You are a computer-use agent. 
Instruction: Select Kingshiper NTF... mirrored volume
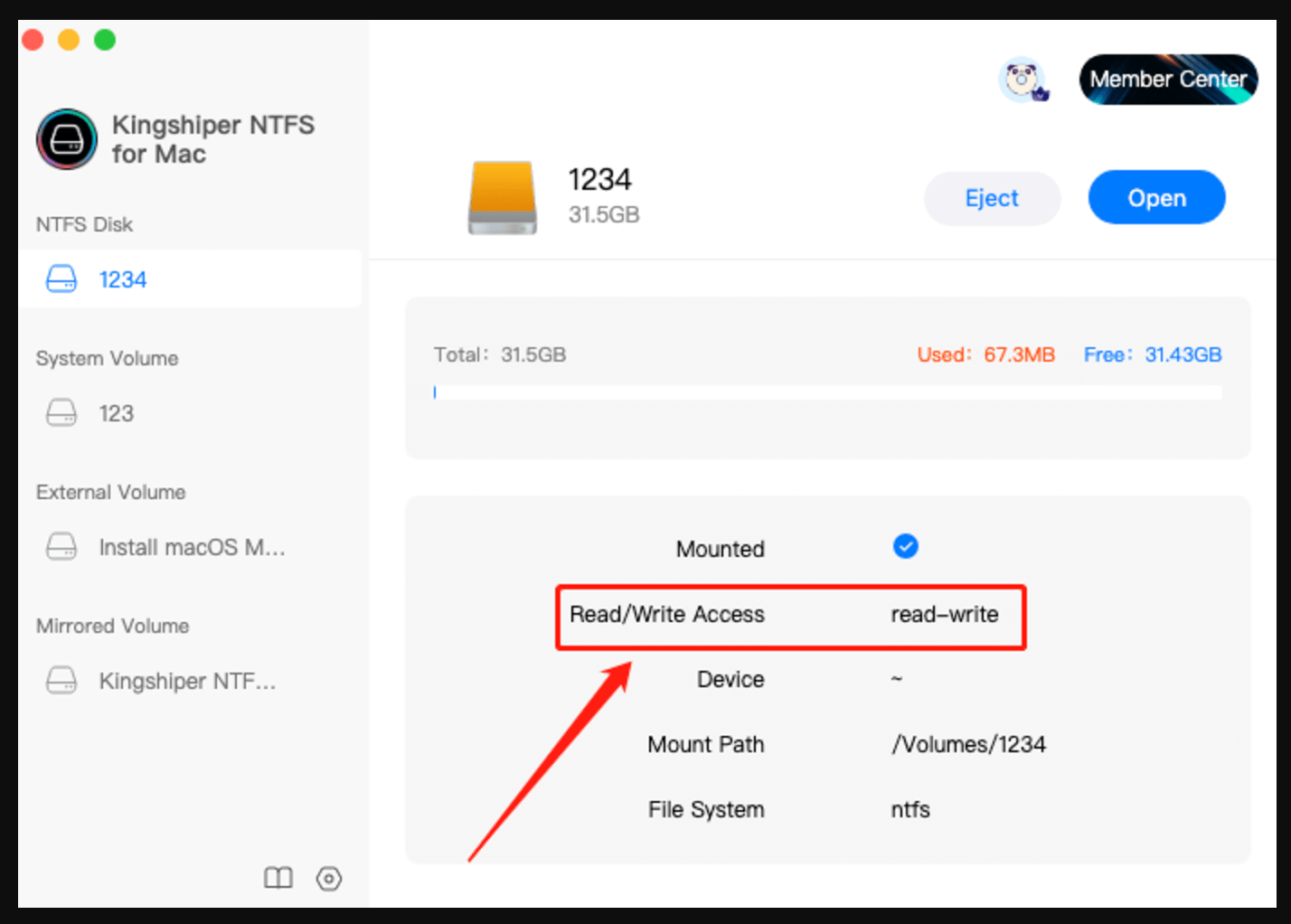[x=187, y=681]
